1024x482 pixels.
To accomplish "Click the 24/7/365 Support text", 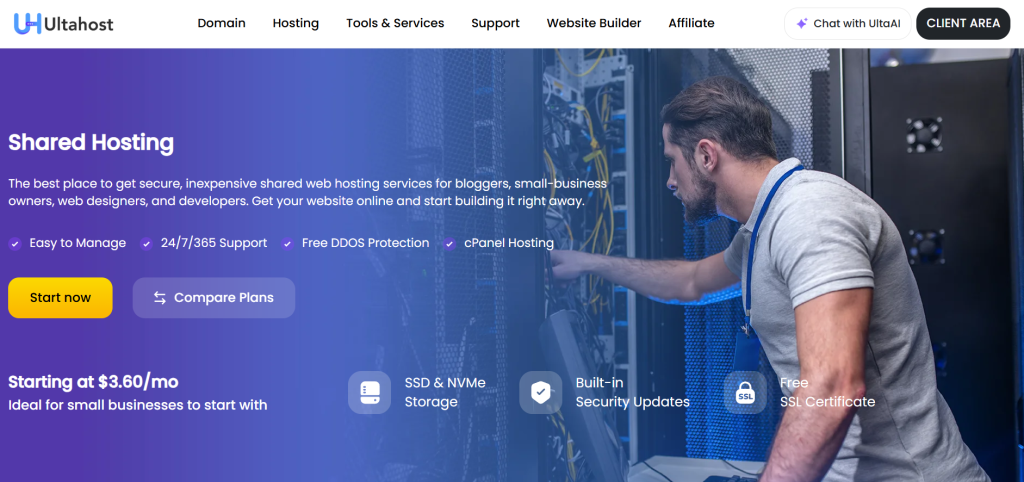I will click(214, 243).
